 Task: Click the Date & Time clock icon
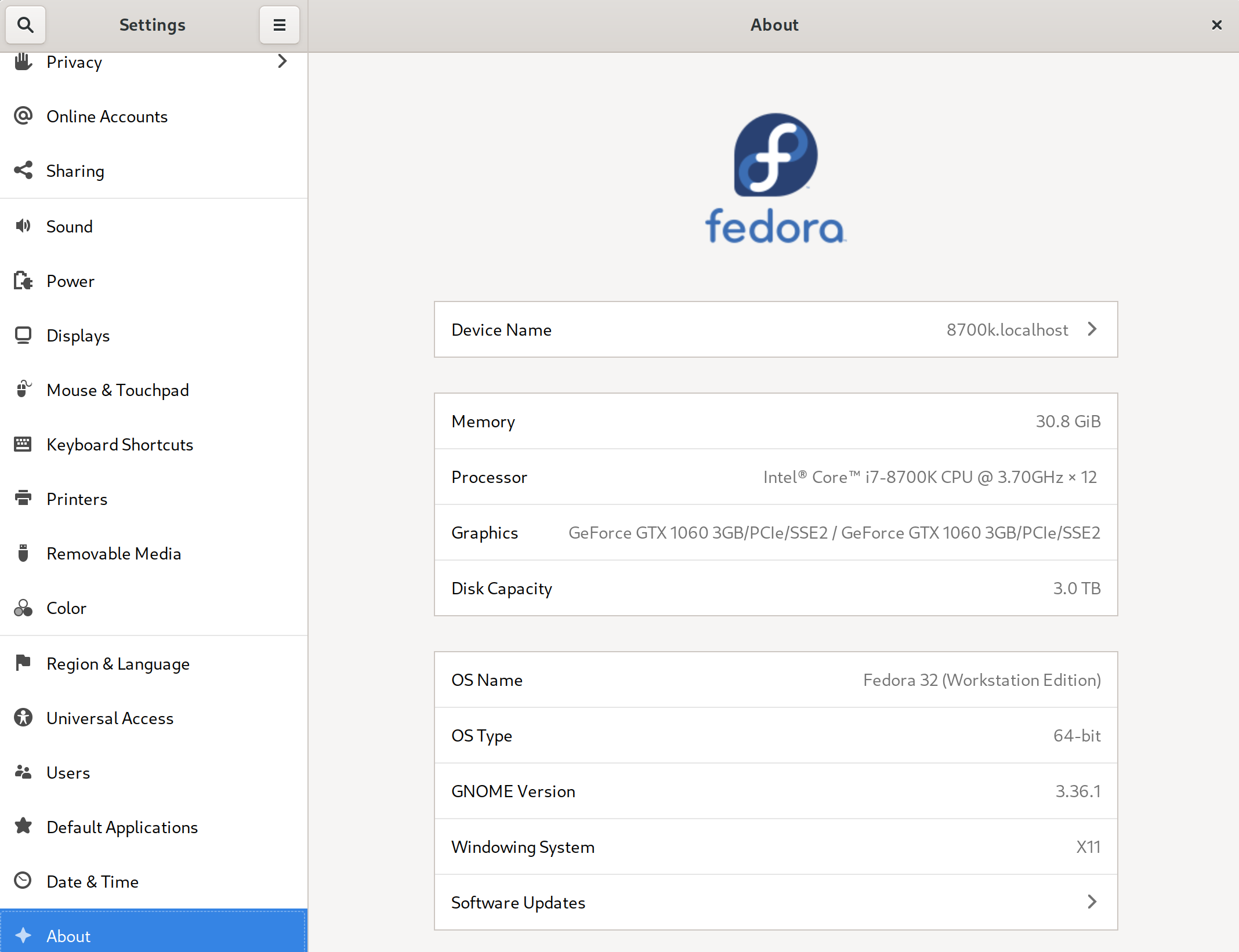click(23, 881)
